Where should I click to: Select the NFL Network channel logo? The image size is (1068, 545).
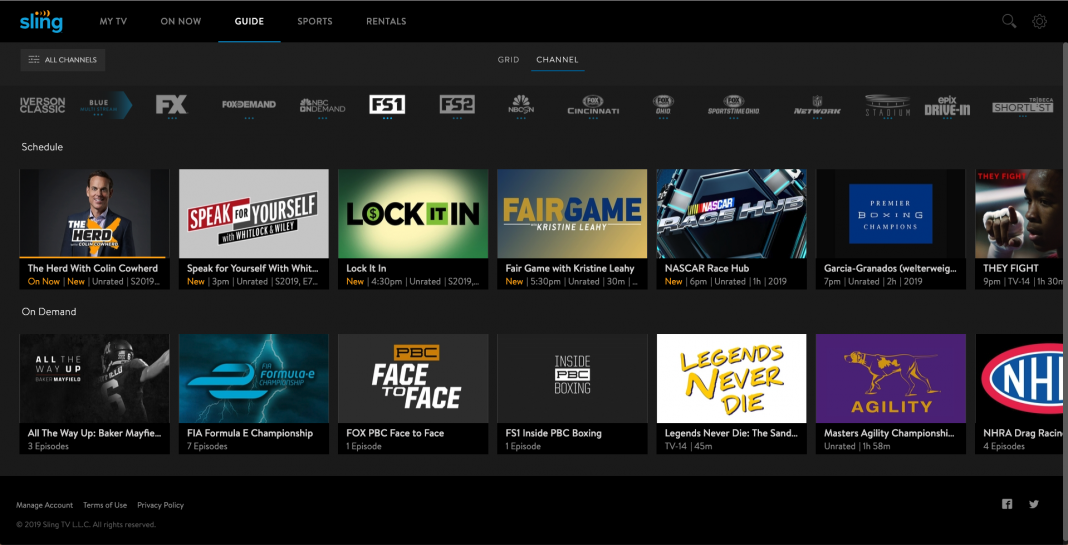[817, 105]
